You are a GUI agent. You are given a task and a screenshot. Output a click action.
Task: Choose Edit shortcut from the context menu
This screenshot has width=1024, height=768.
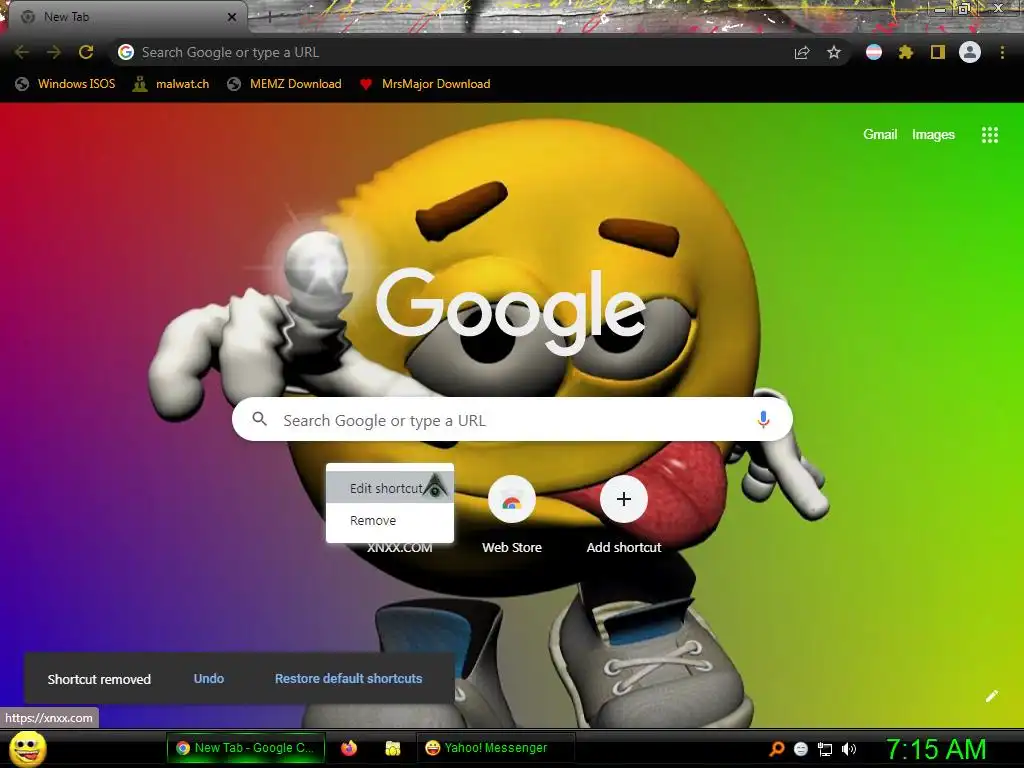click(390, 488)
